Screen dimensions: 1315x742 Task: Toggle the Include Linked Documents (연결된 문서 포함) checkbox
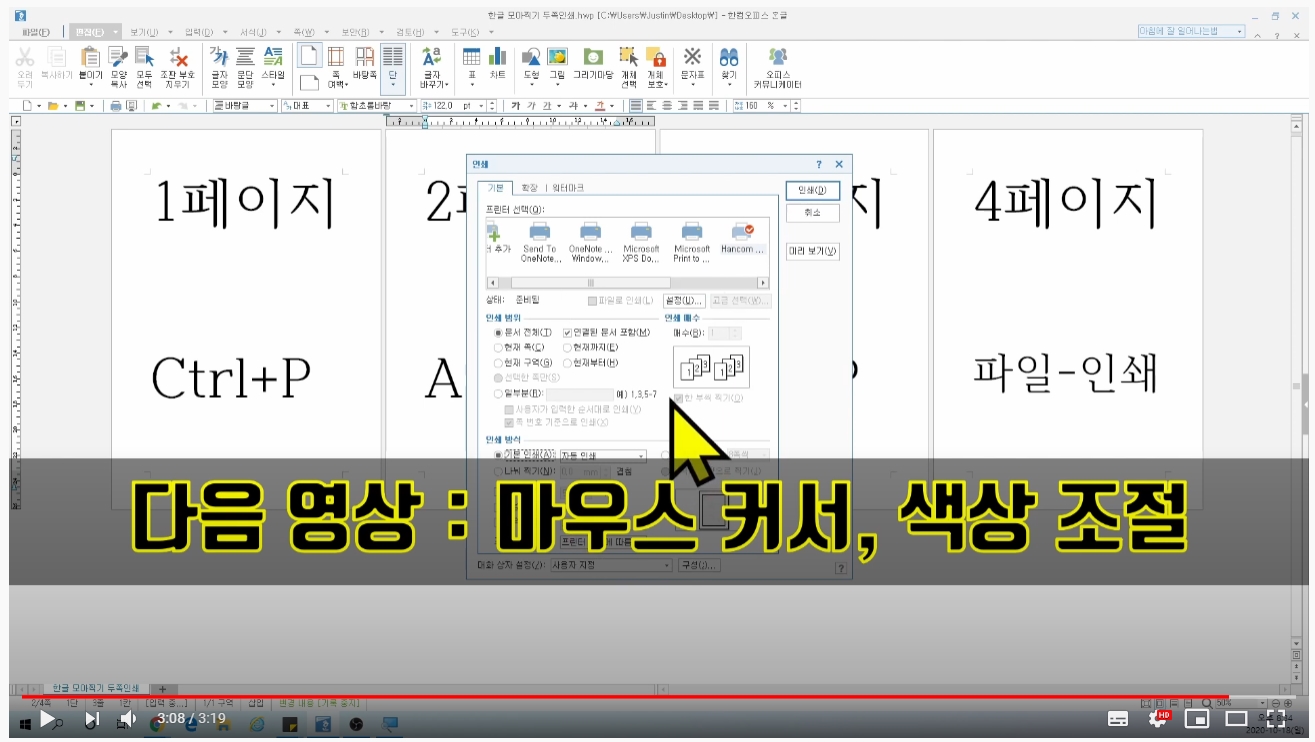click(567, 332)
